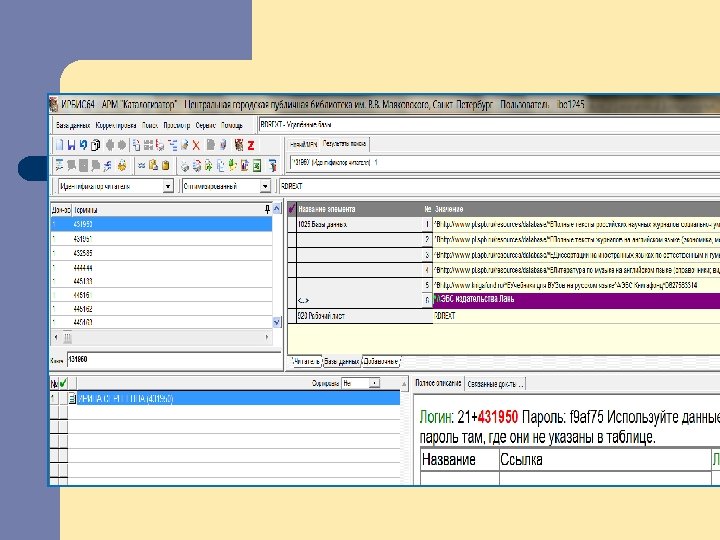Click the red X delete icon
The image size is (720, 540).
click(x=196, y=145)
